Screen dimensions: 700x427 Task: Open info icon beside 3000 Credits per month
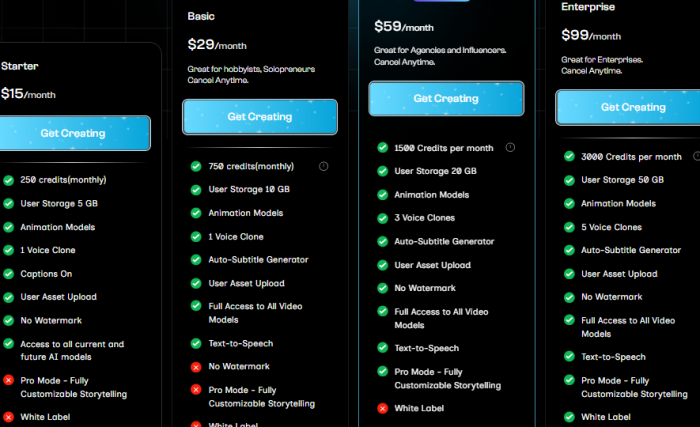click(x=698, y=157)
